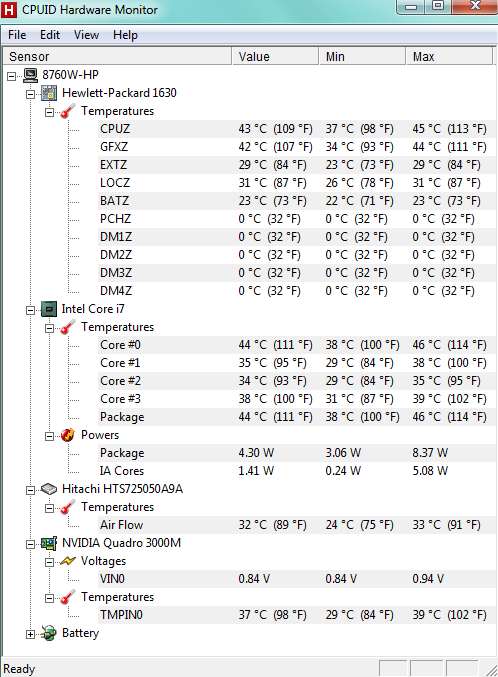The image size is (498, 677).
Task: Click the Hitachi hard drive icon
Action: [x=49, y=489]
